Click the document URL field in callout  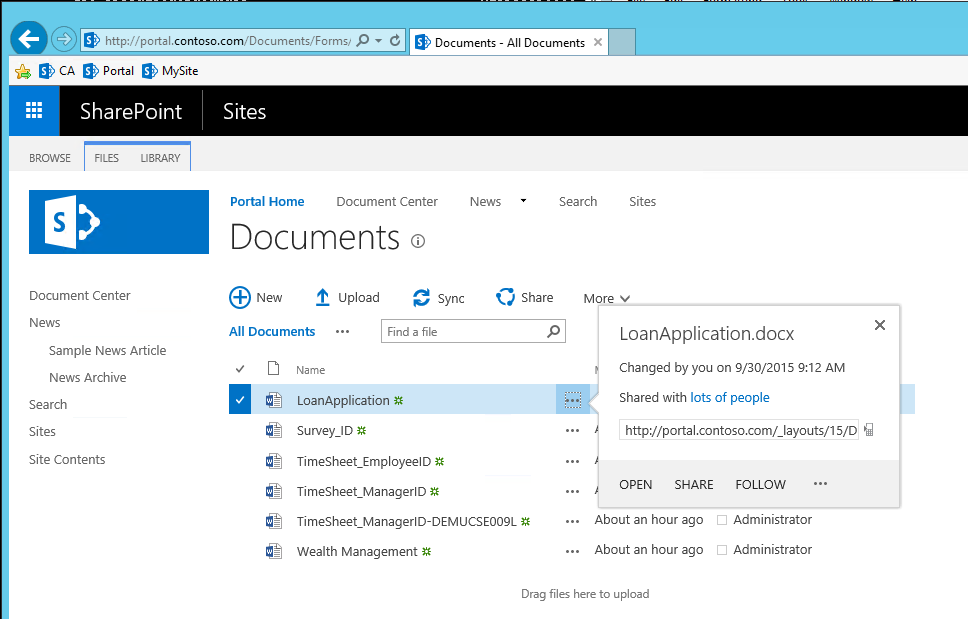[739, 430]
